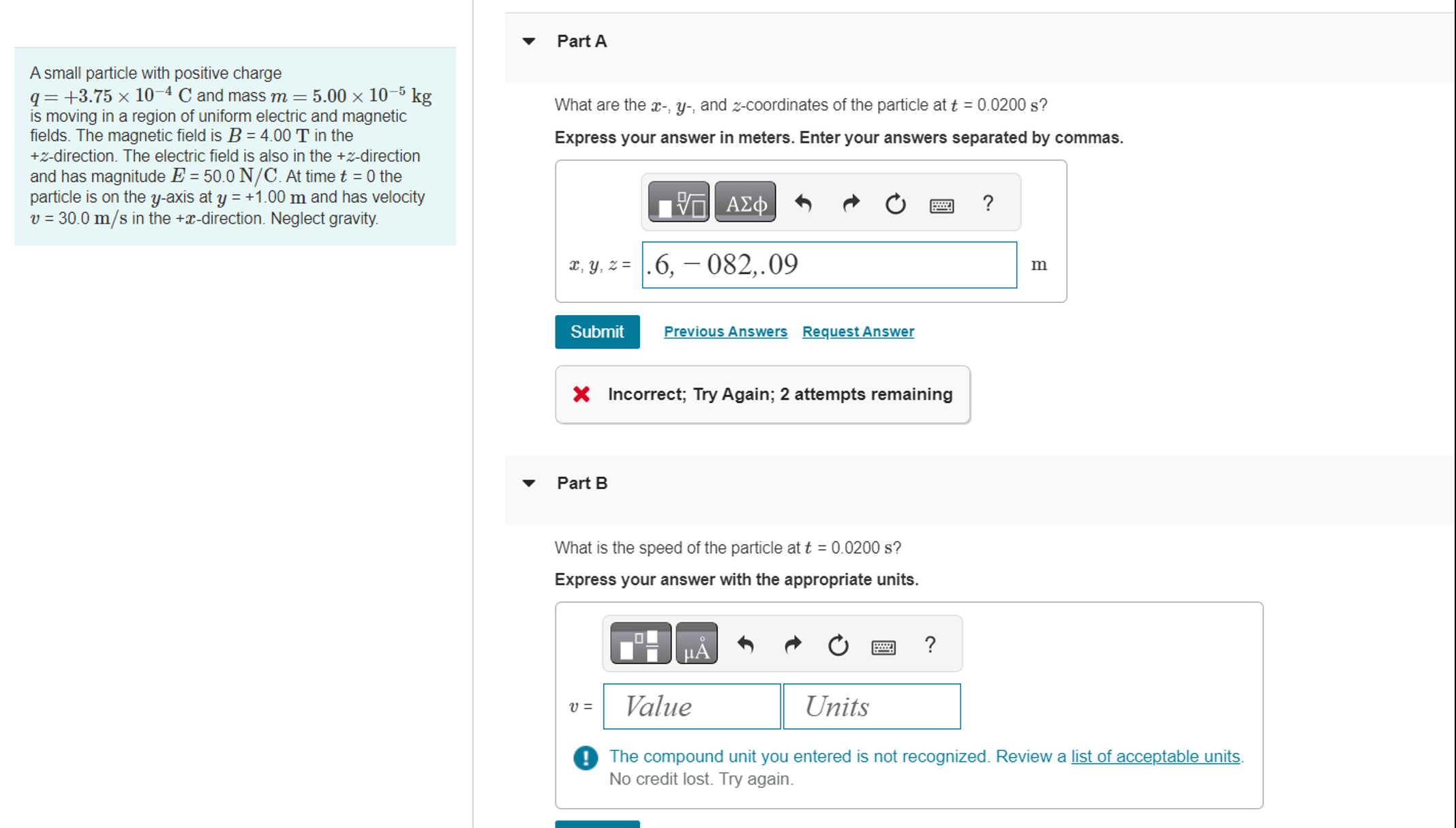
Task: View Previous Answers for Part A
Action: 725,331
